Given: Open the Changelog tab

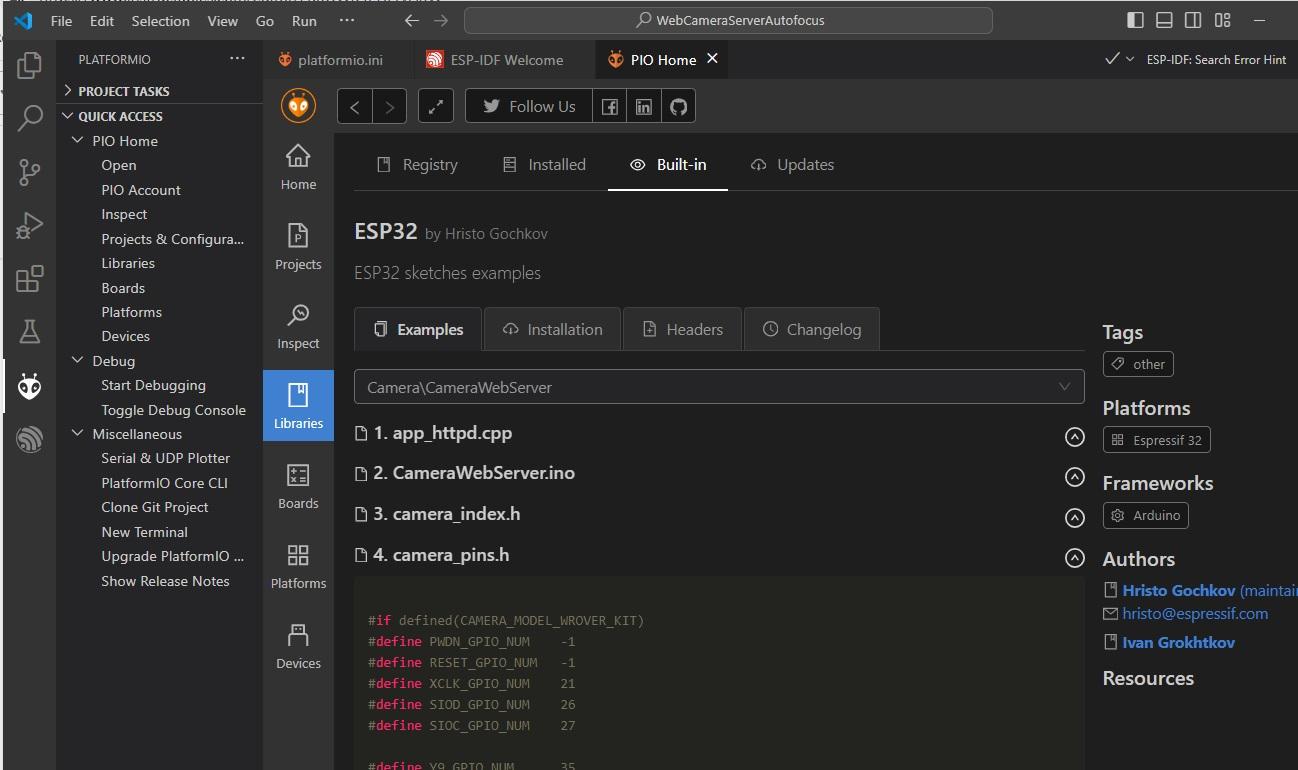Looking at the screenshot, I should [811, 329].
